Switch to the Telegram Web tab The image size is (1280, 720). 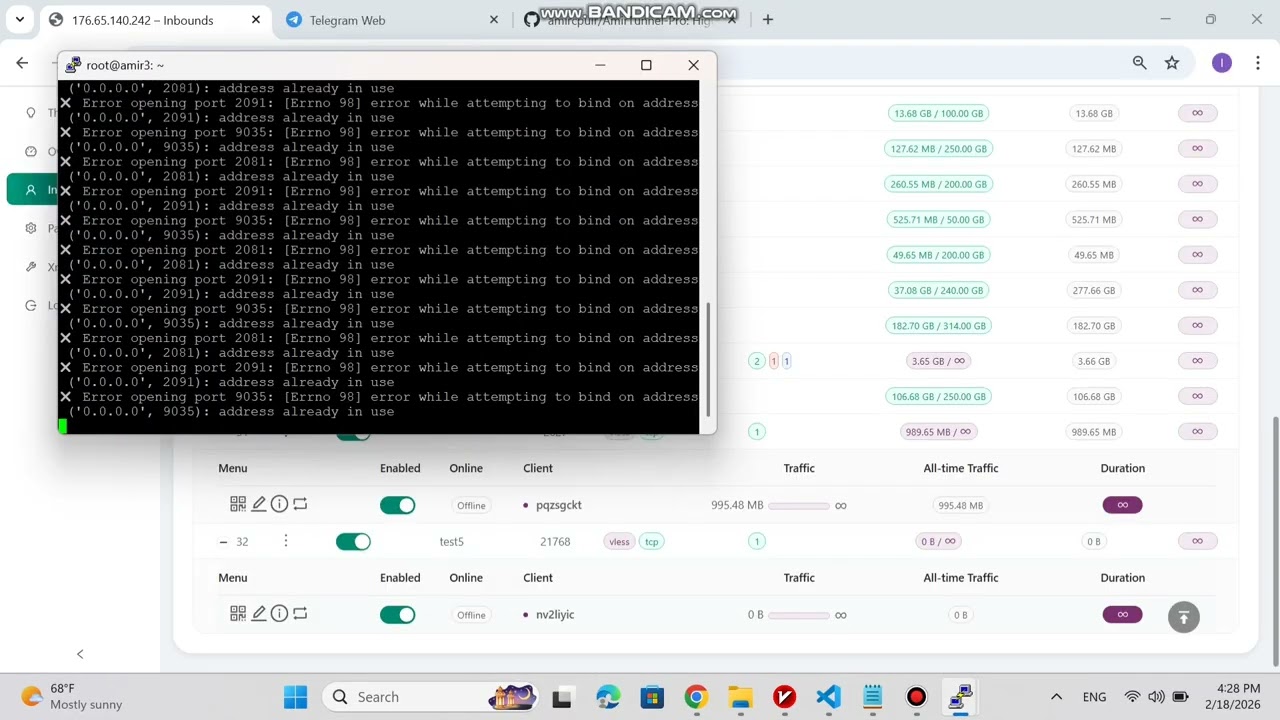tap(390, 20)
